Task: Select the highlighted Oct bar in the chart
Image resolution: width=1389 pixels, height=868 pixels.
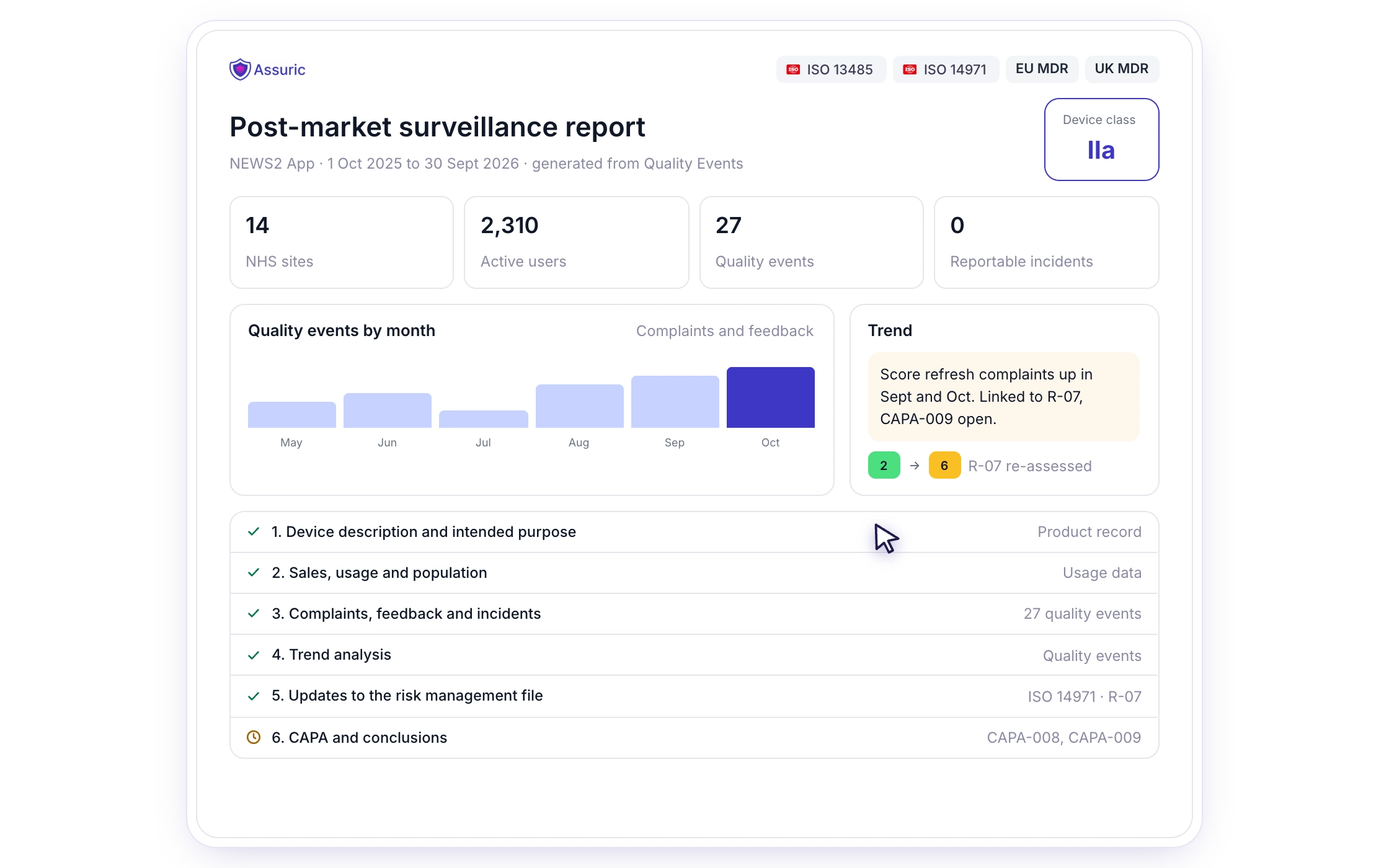Action: pos(771,397)
